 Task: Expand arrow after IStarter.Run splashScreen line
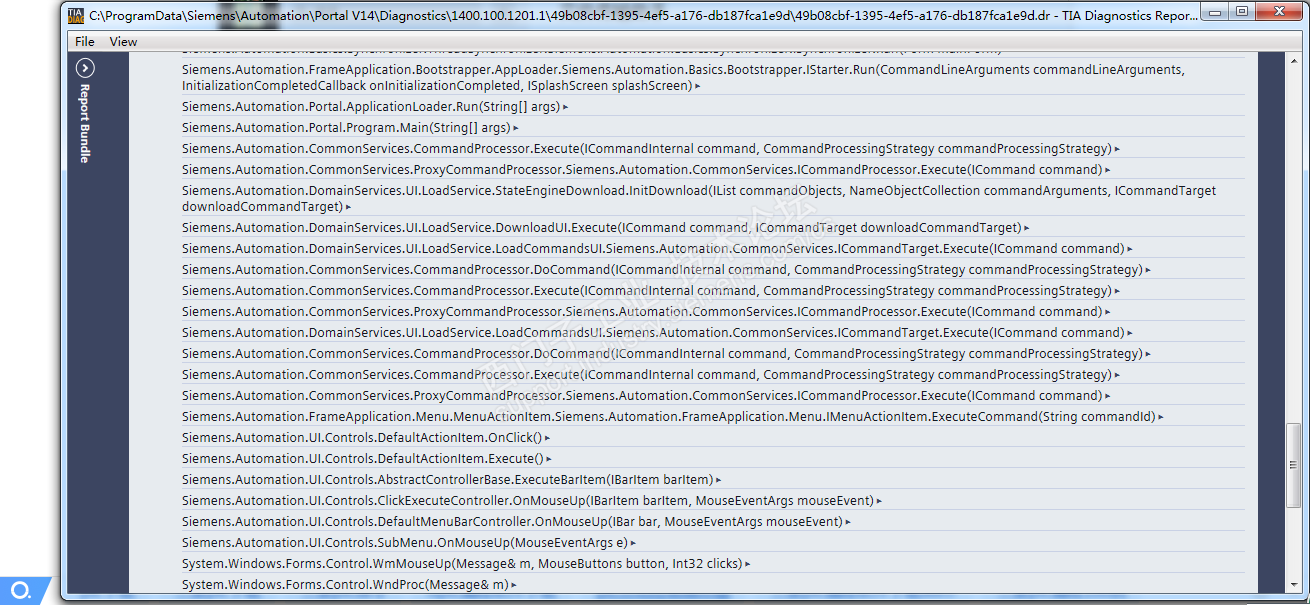click(x=697, y=86)
